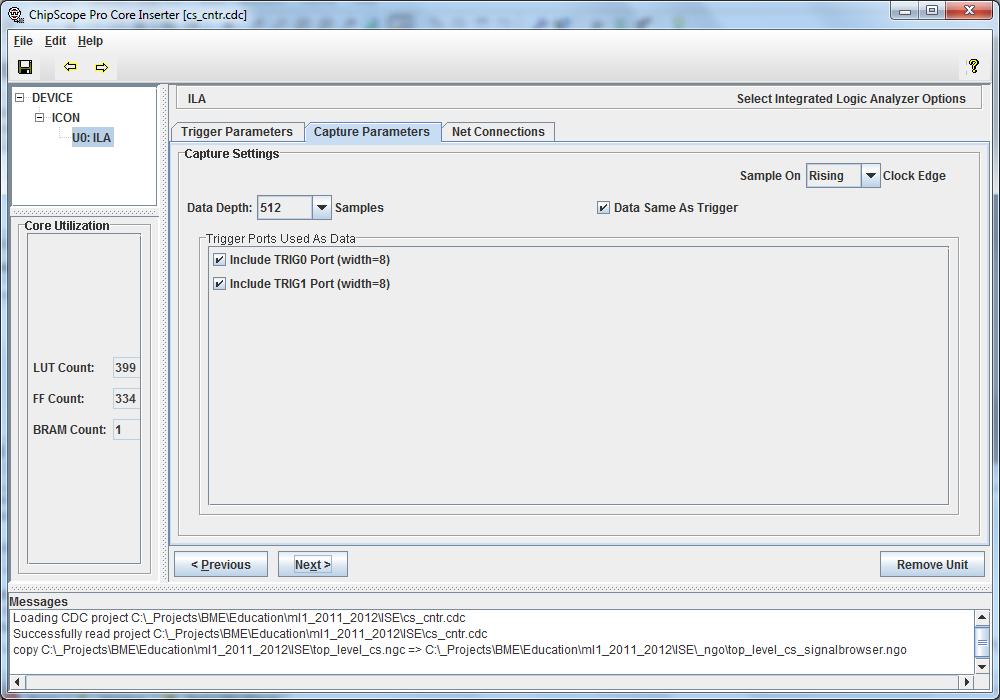Save the project with the floppy disk icon

click(x=25, y=67)
